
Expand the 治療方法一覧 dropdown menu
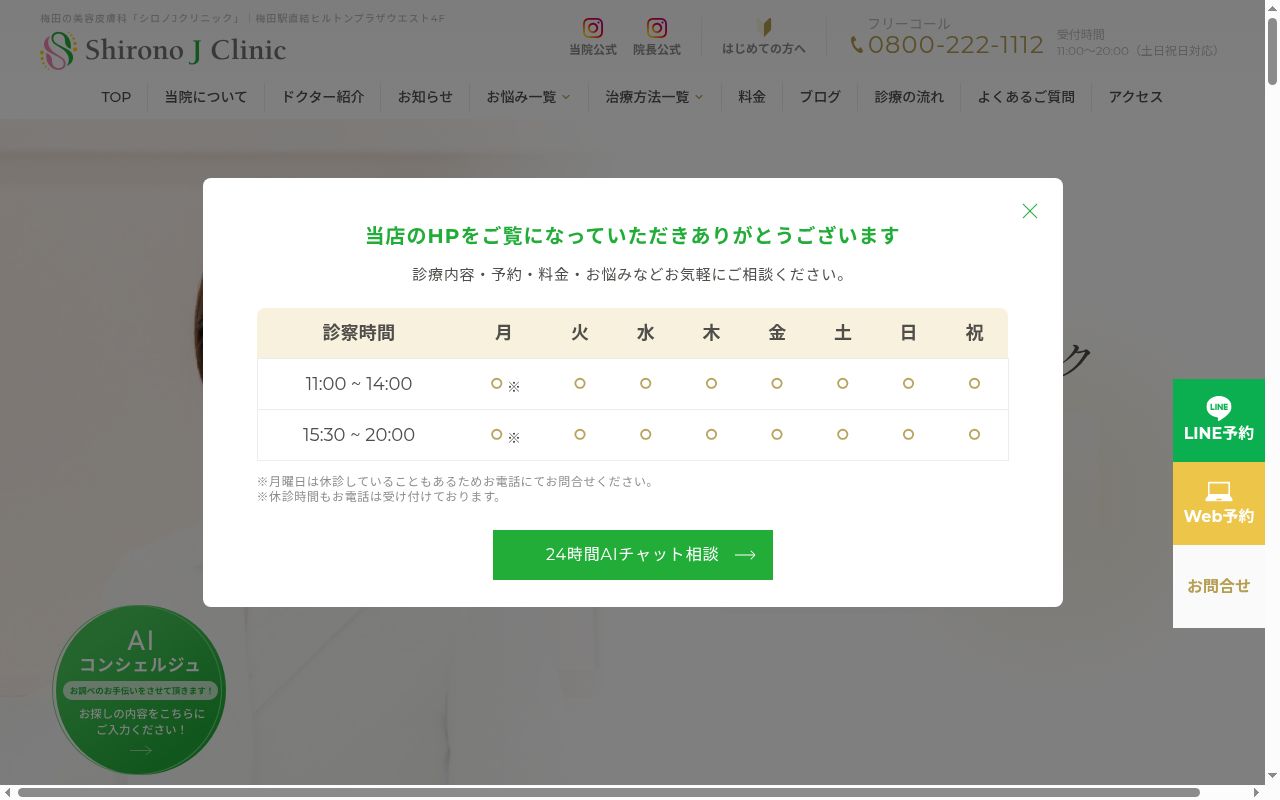(x=654, y=97)
